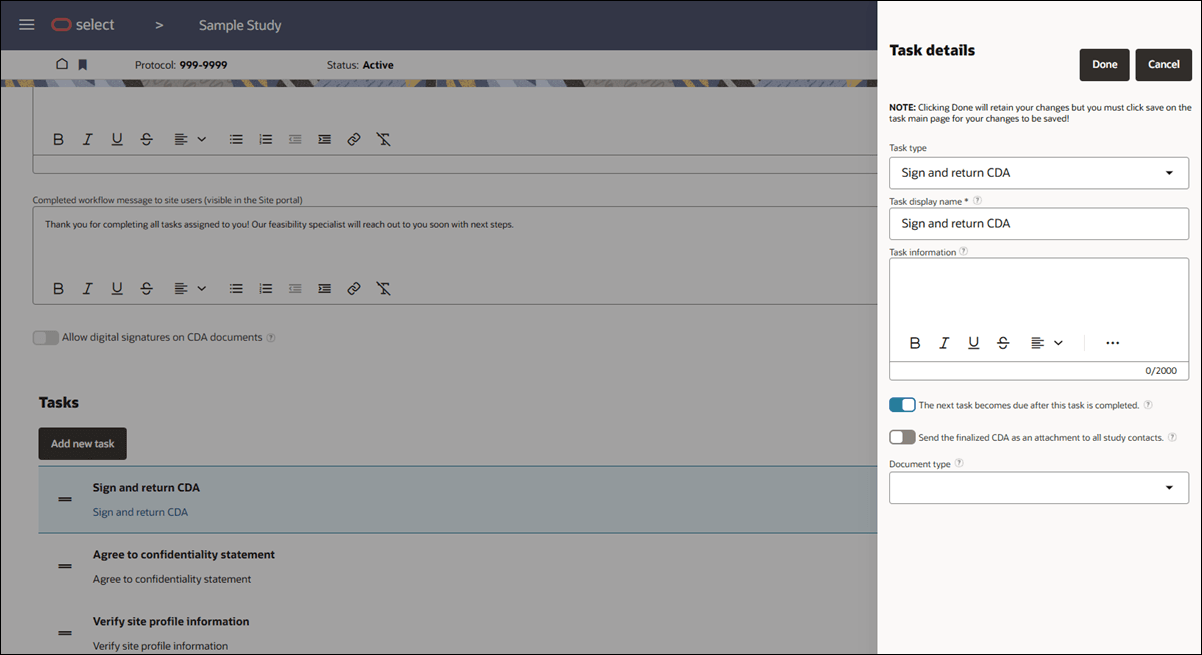Open the Document type dropdown
The height and width of the screenshot is (655, 1202).
1039,488
